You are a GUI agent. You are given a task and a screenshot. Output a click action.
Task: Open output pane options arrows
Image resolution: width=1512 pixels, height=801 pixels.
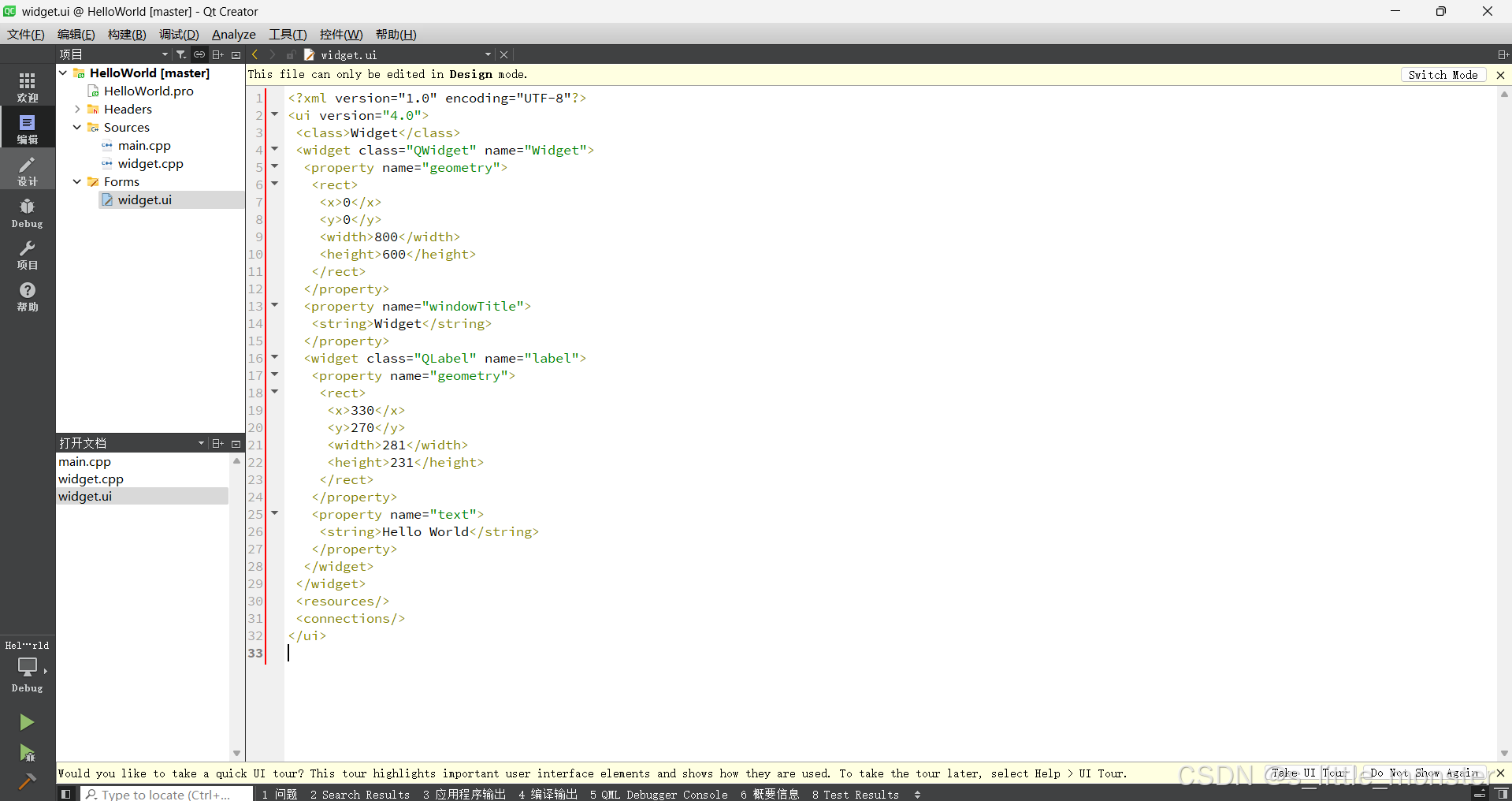(917, 795)
